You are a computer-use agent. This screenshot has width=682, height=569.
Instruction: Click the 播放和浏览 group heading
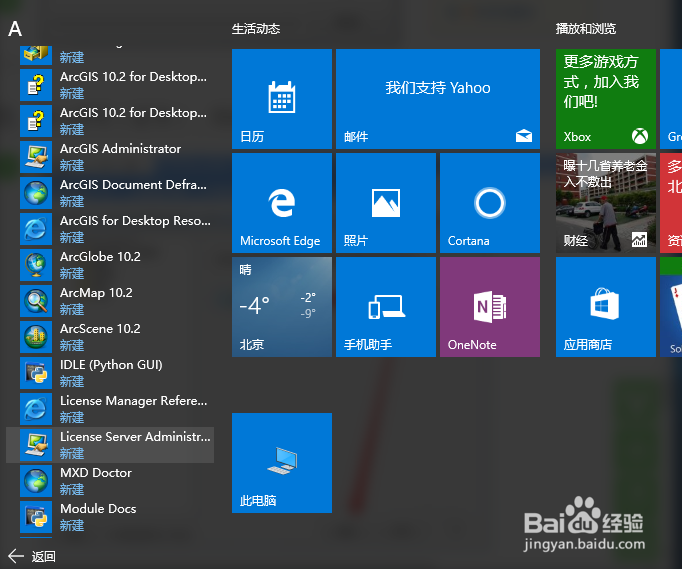pyautogui.click(x=586, y=29)
